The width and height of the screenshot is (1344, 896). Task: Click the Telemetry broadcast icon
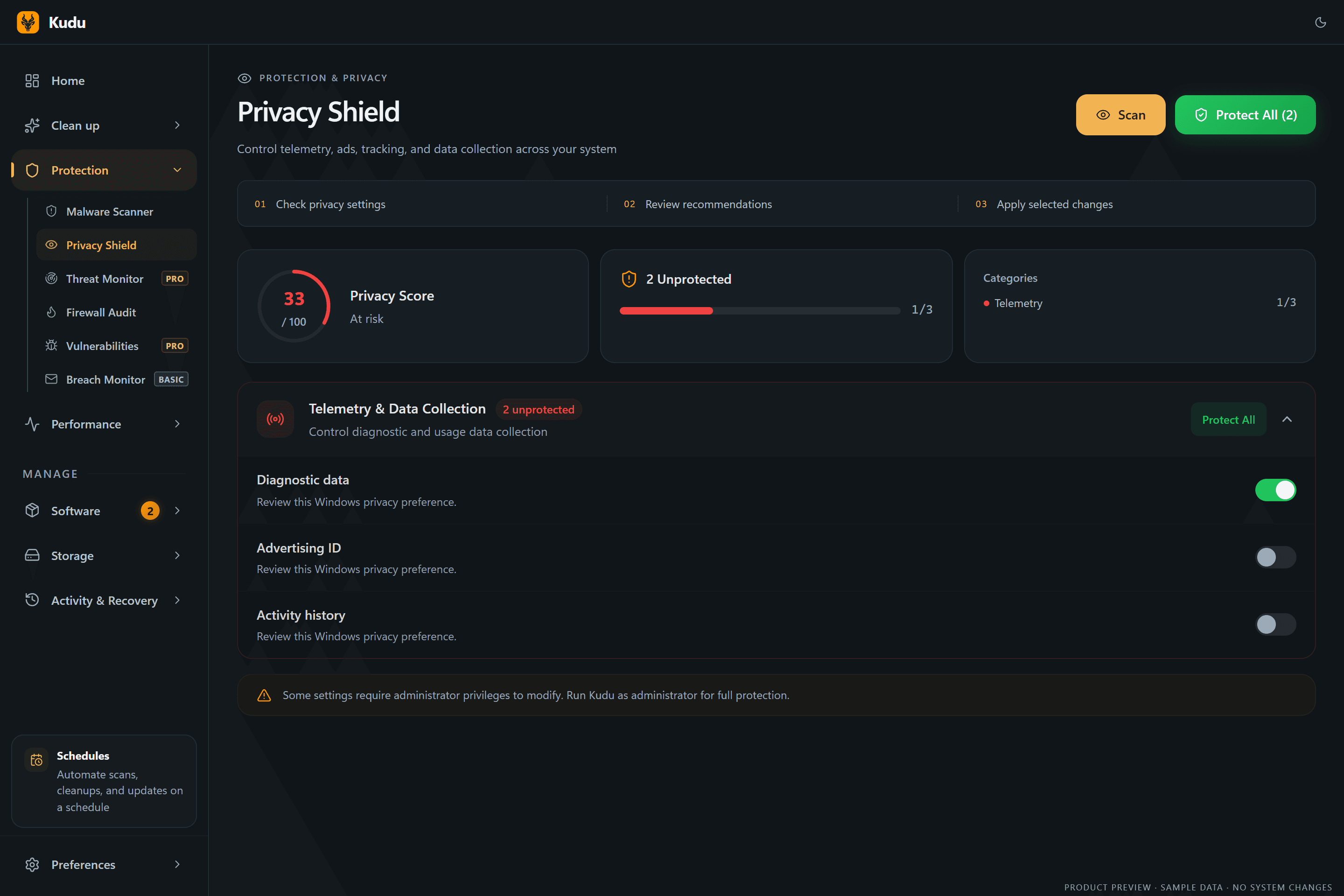(x=275, y=419)
